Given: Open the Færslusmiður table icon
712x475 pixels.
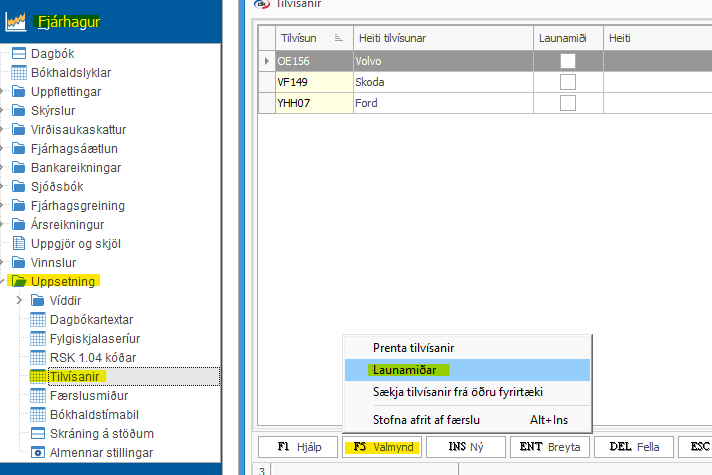Looking at the screenshot, I should (38, 396).
